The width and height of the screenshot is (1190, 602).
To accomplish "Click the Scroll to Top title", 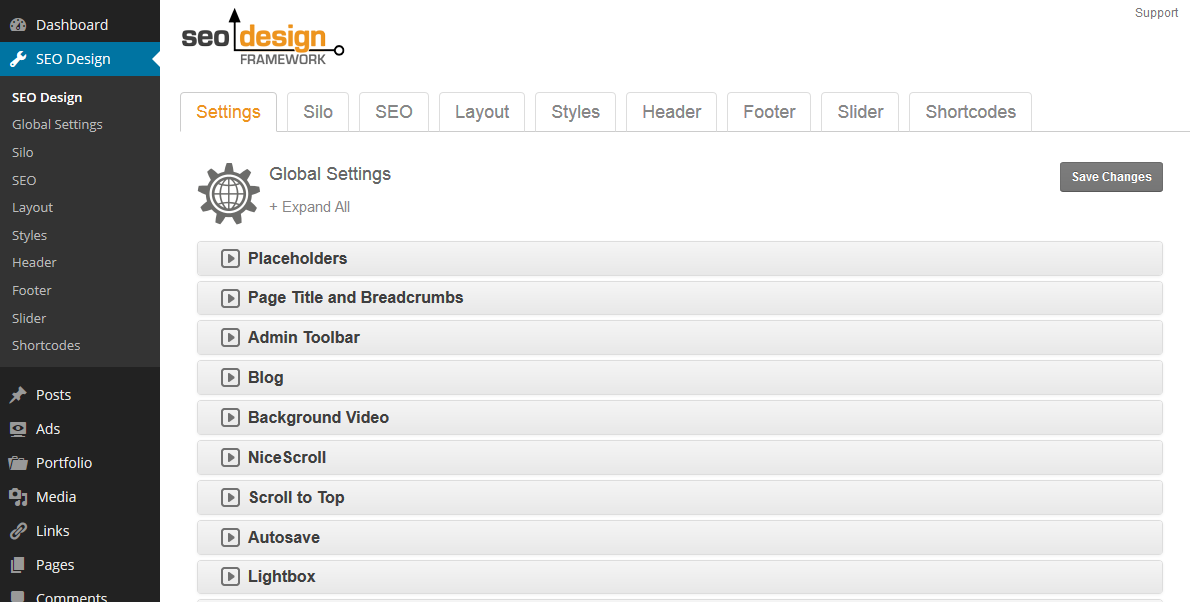I will click(x=297, y=498).
